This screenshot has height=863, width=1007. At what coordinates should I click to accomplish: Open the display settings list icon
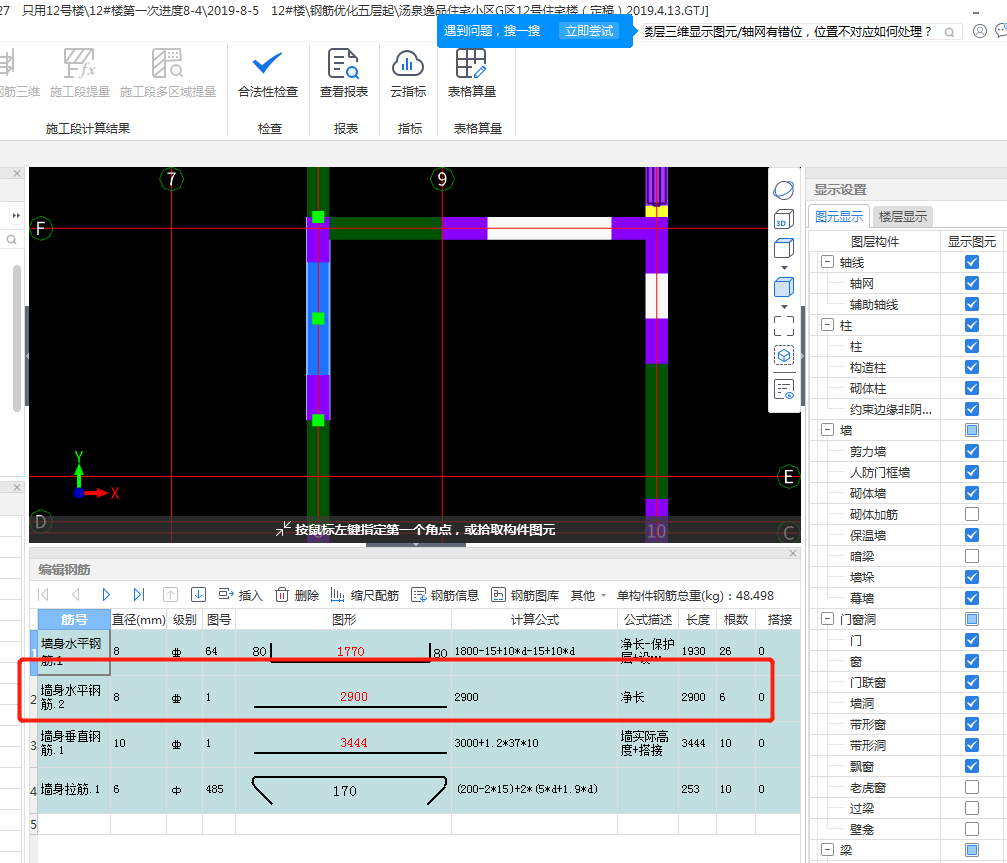coord(784,389)
